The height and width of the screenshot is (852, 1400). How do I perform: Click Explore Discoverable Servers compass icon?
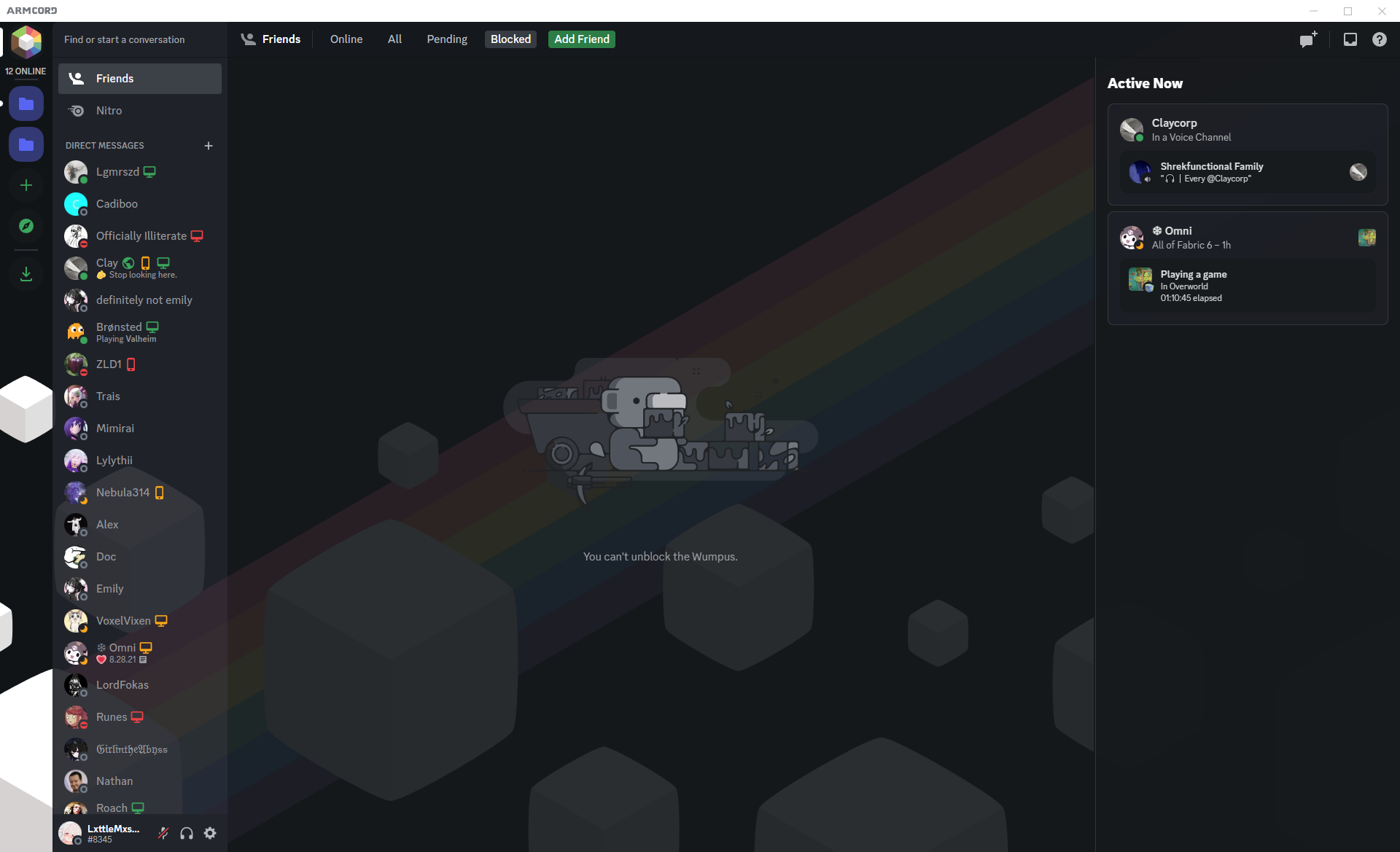click(26, 226)
